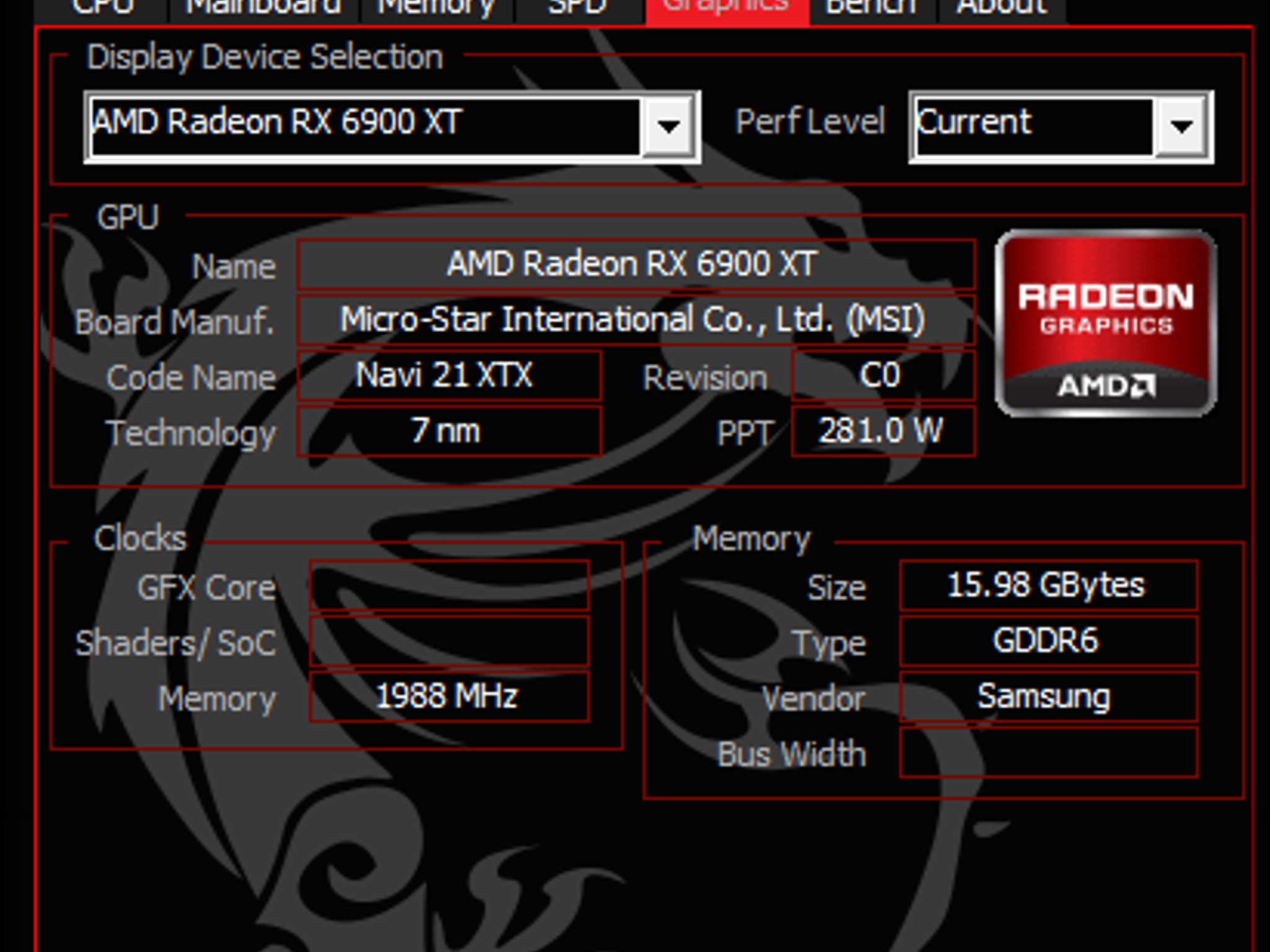Click the Radeon Graphics AMD logo badge
Screen dimensions: 1270x952
(x=1106, y=323)
